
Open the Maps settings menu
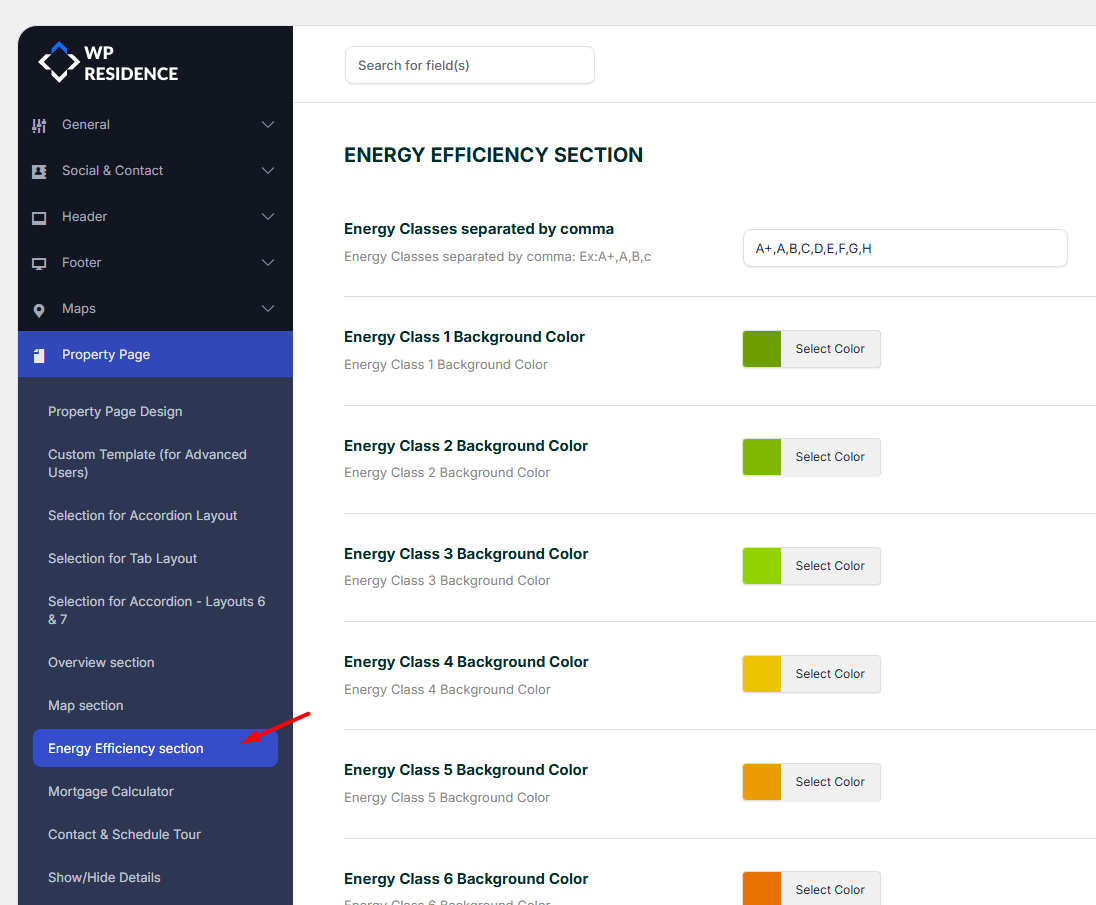coord(155,308)
